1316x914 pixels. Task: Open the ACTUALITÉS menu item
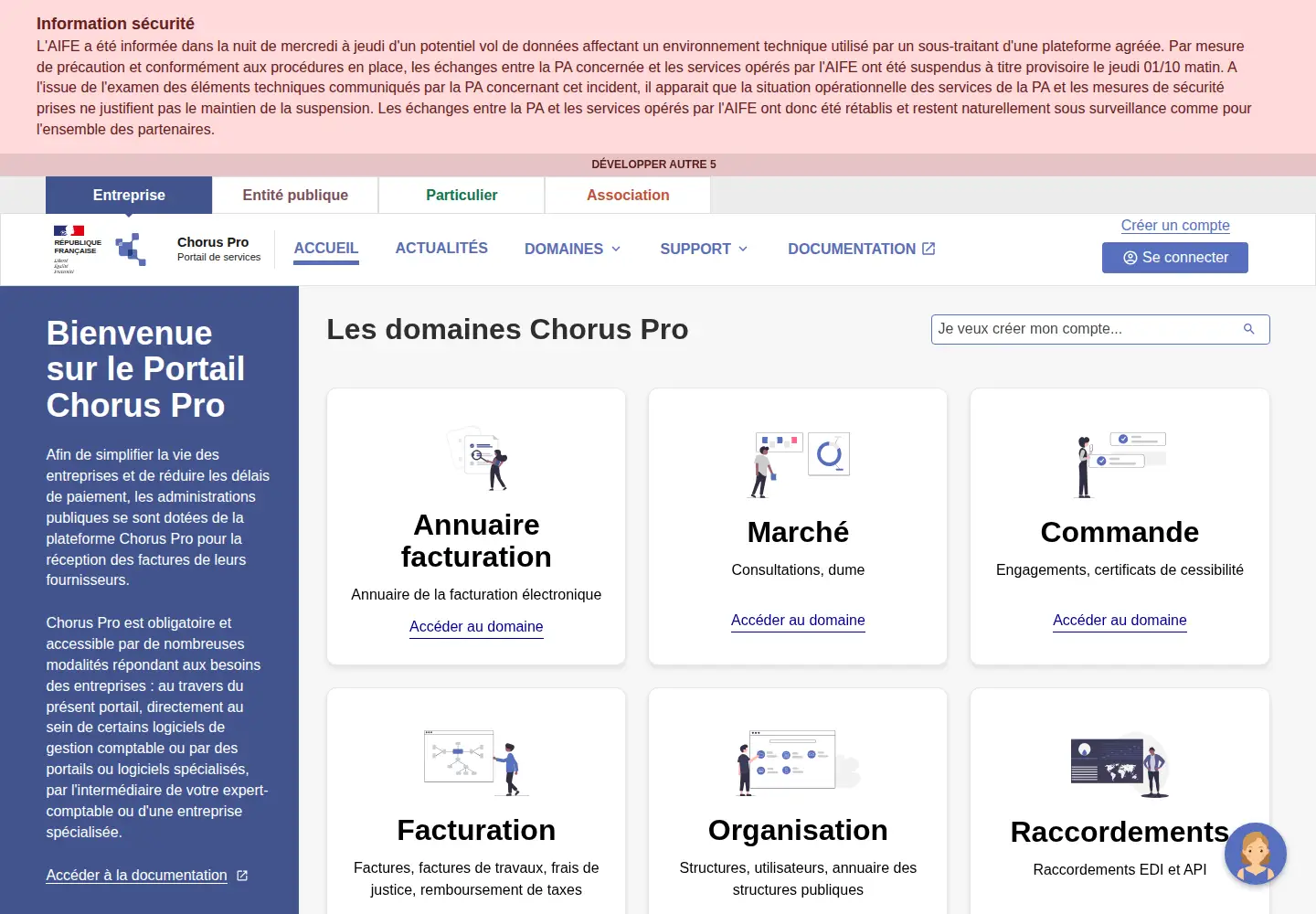tap(441, 248)
